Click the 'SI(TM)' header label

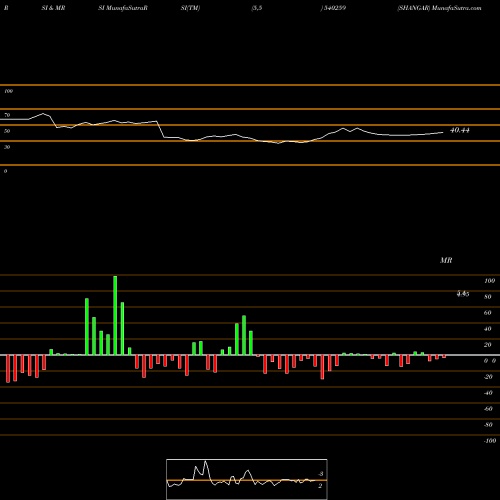coord(190,8)
